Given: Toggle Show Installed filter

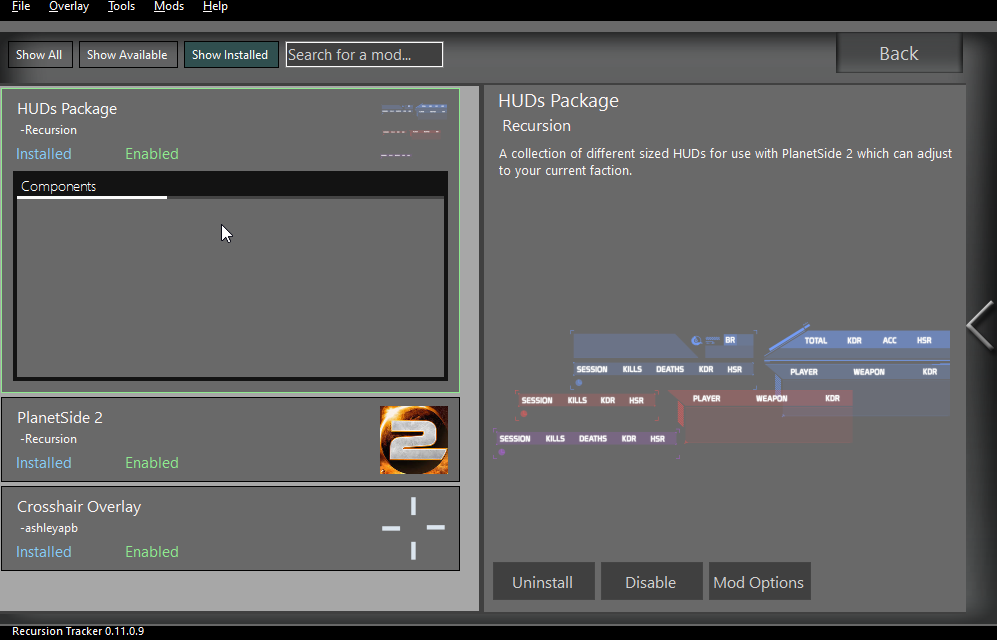Looking at the screenshot, I should coord(230,55).
